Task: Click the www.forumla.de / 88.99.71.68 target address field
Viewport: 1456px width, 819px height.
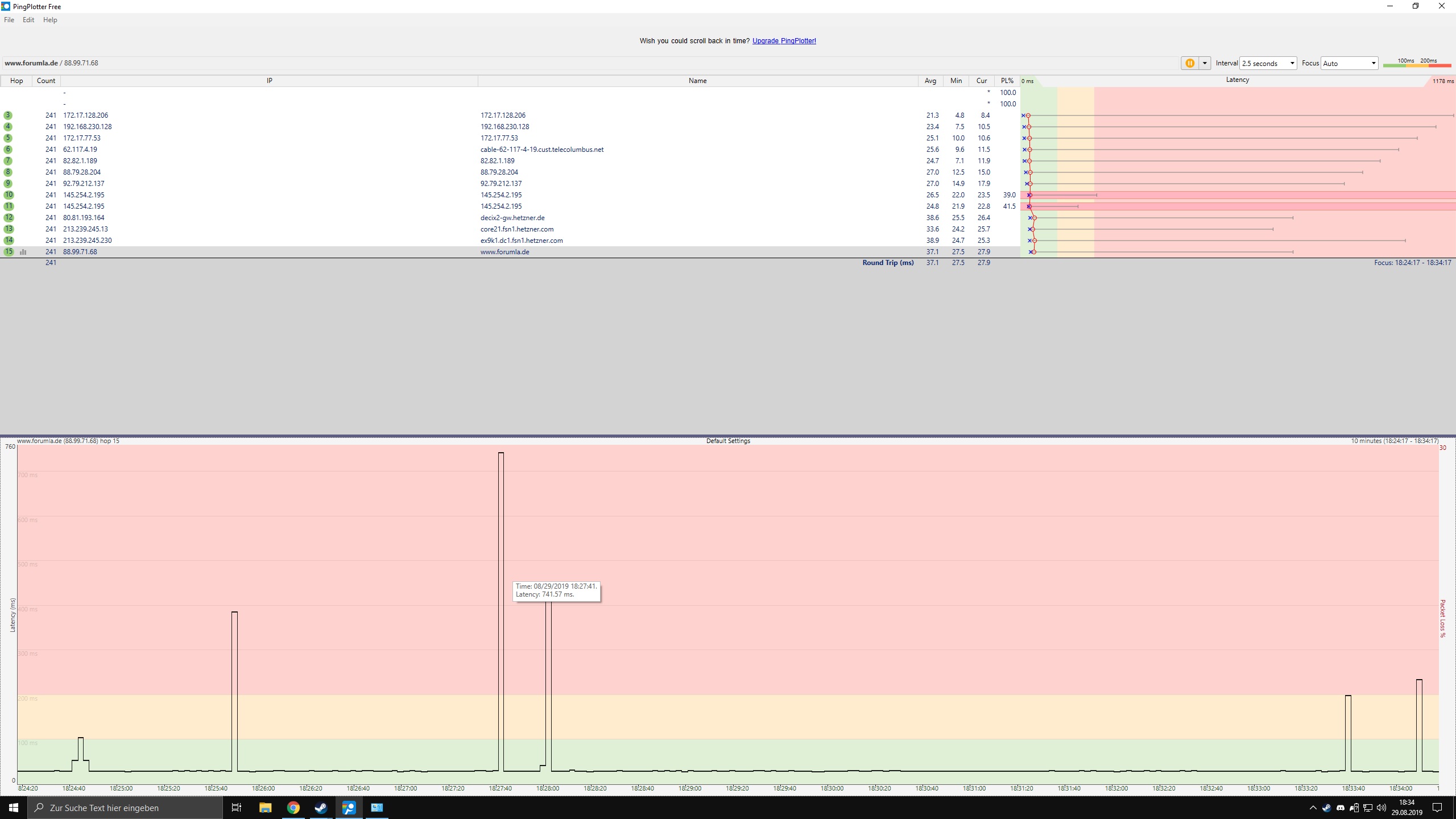Action: coord(589,63)
